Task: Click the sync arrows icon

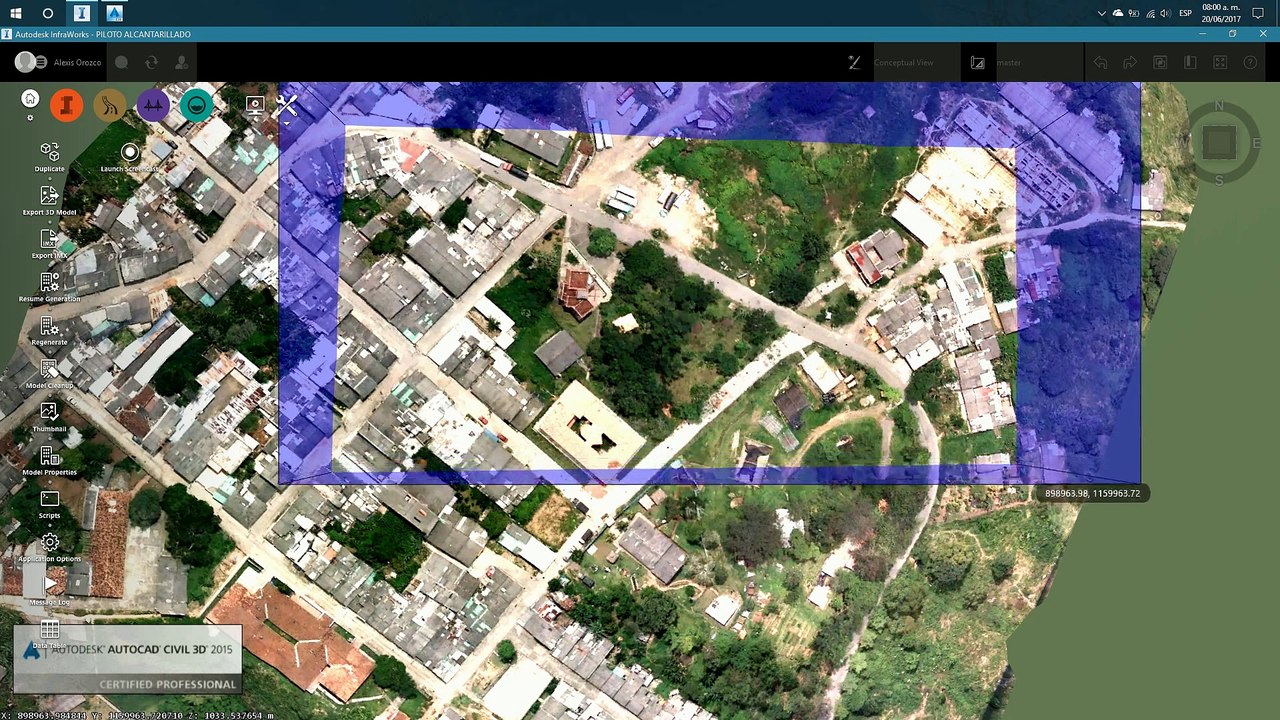Action: pos(151,62)
